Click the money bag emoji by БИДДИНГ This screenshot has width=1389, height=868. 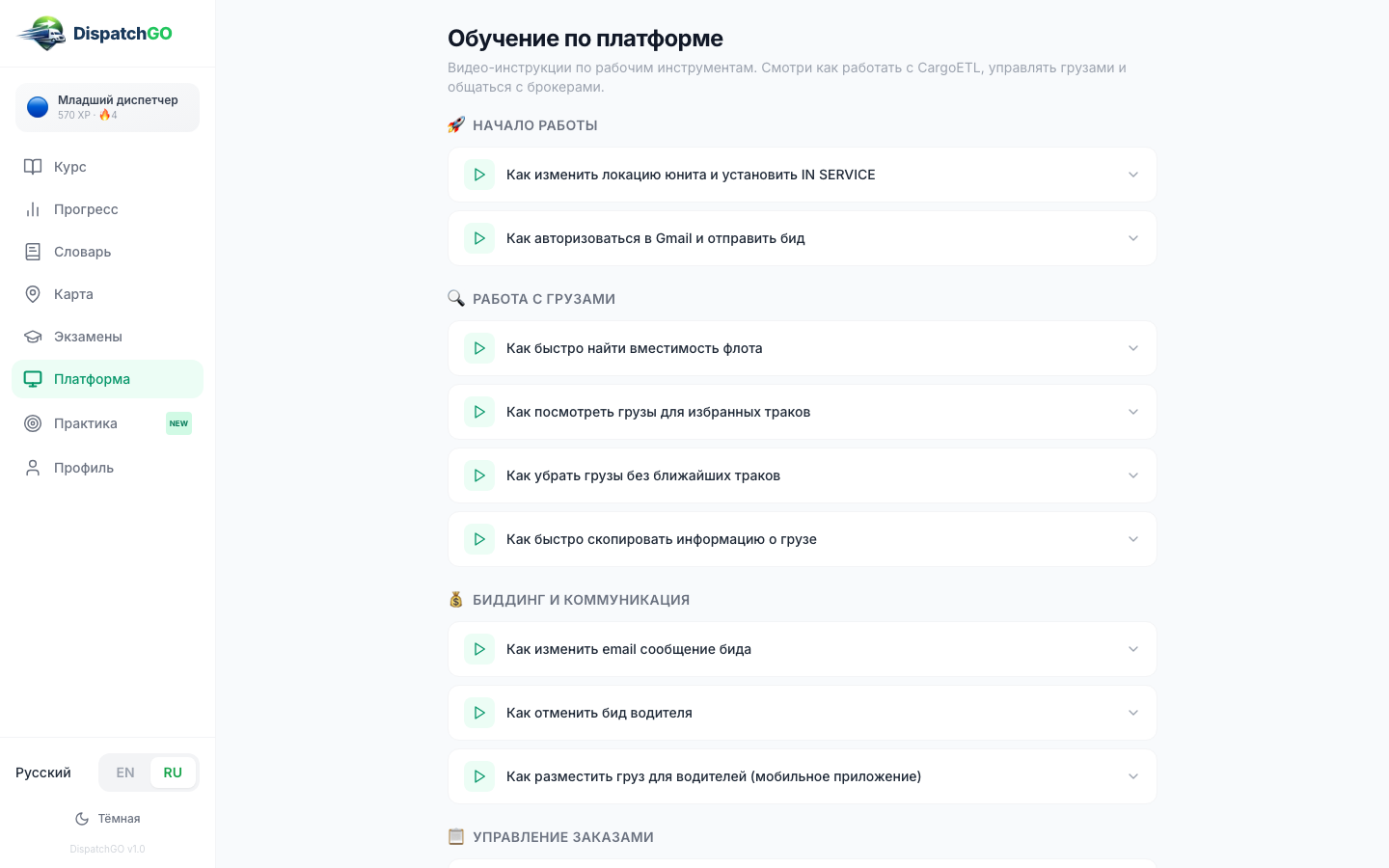(456, 600)
